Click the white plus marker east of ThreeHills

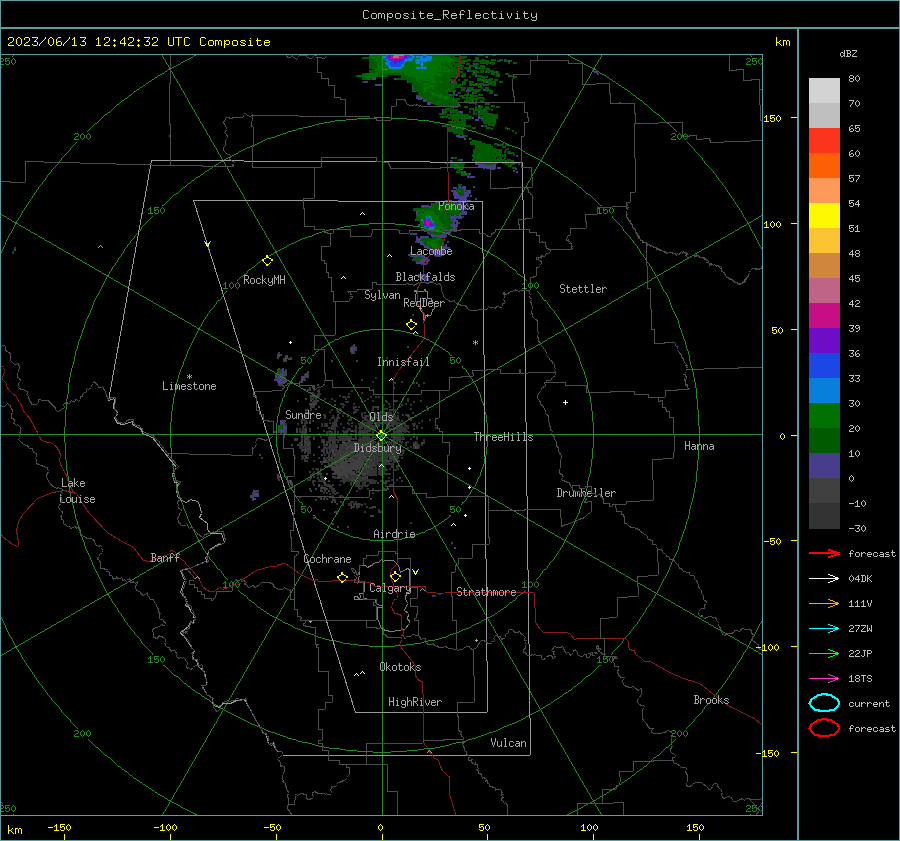[x=565, y=402]
